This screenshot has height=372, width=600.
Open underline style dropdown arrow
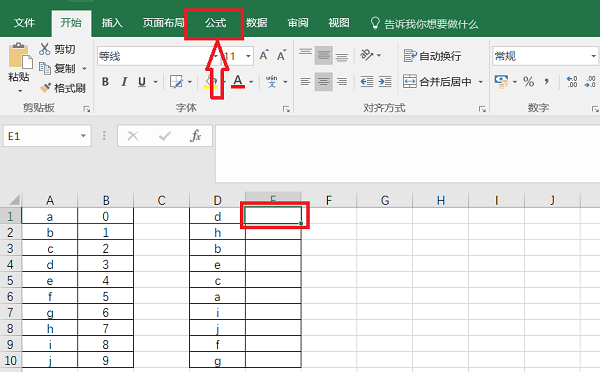(x=155, y=82)
